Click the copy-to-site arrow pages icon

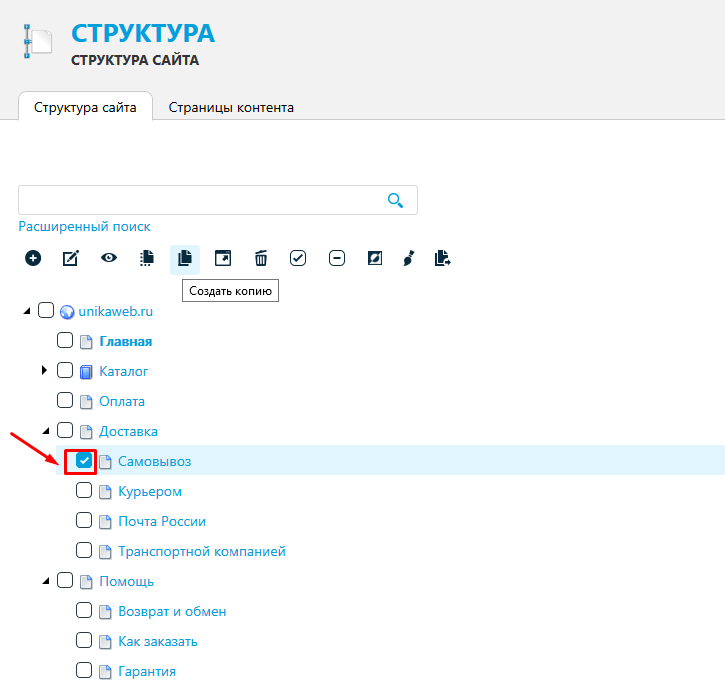(x=442, y=258)
